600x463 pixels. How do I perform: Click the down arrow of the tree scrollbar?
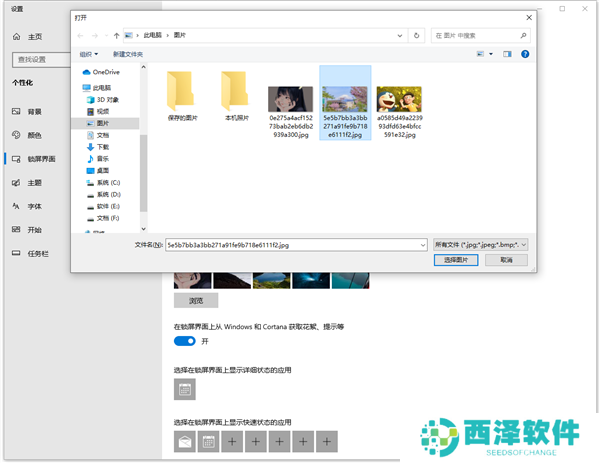click(x=143, y=229)
